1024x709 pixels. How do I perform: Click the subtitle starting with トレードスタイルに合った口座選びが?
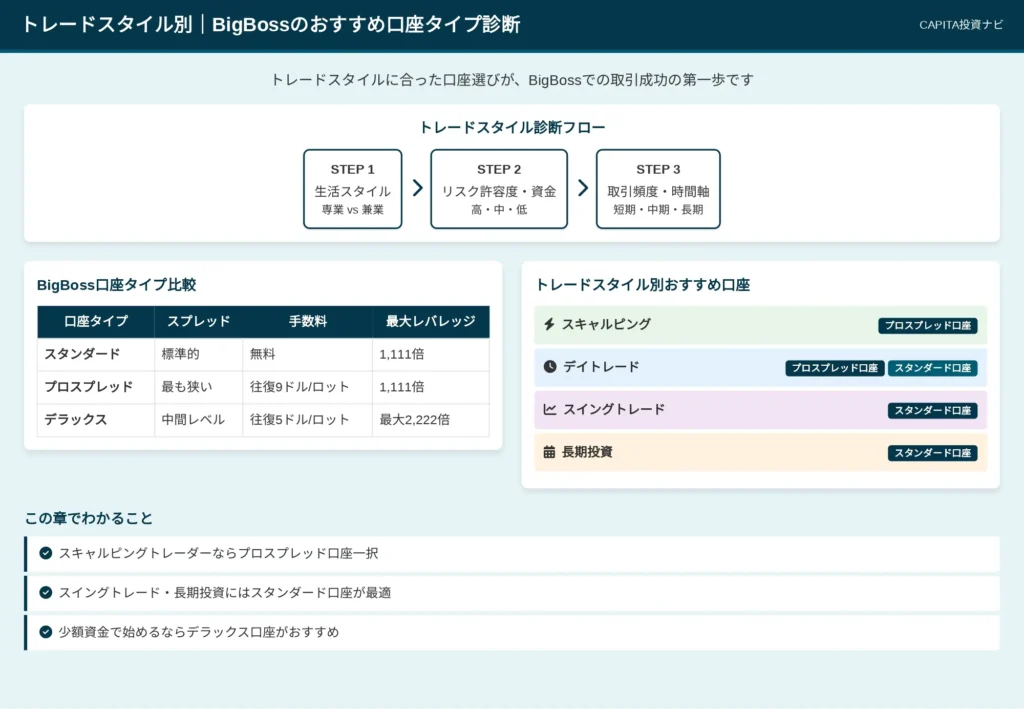click(x=512, y=80)
